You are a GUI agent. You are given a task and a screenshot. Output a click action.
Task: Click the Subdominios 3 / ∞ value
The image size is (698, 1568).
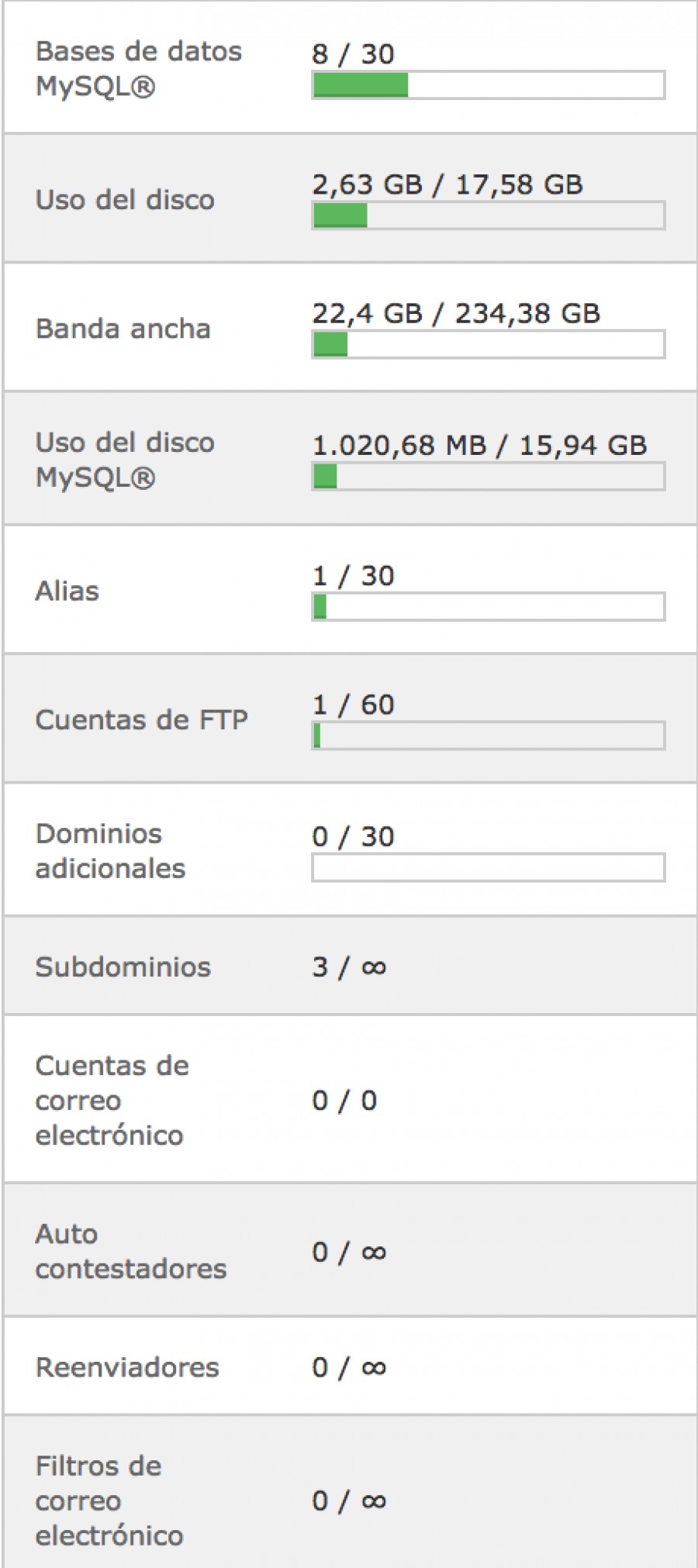[349, 967]
